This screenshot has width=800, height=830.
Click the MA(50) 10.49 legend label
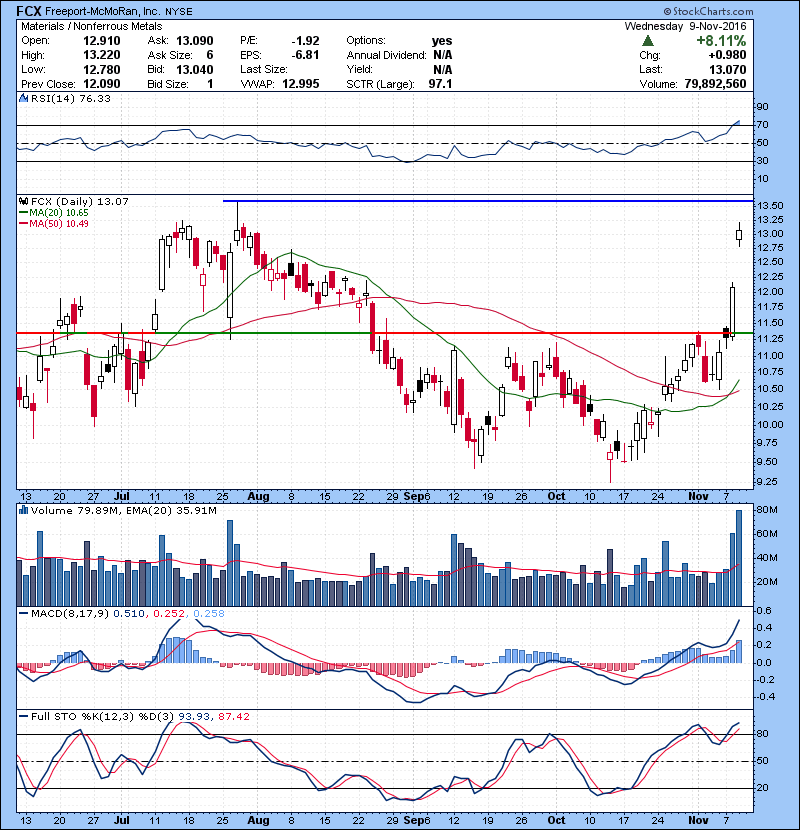(x=58, y=223)
